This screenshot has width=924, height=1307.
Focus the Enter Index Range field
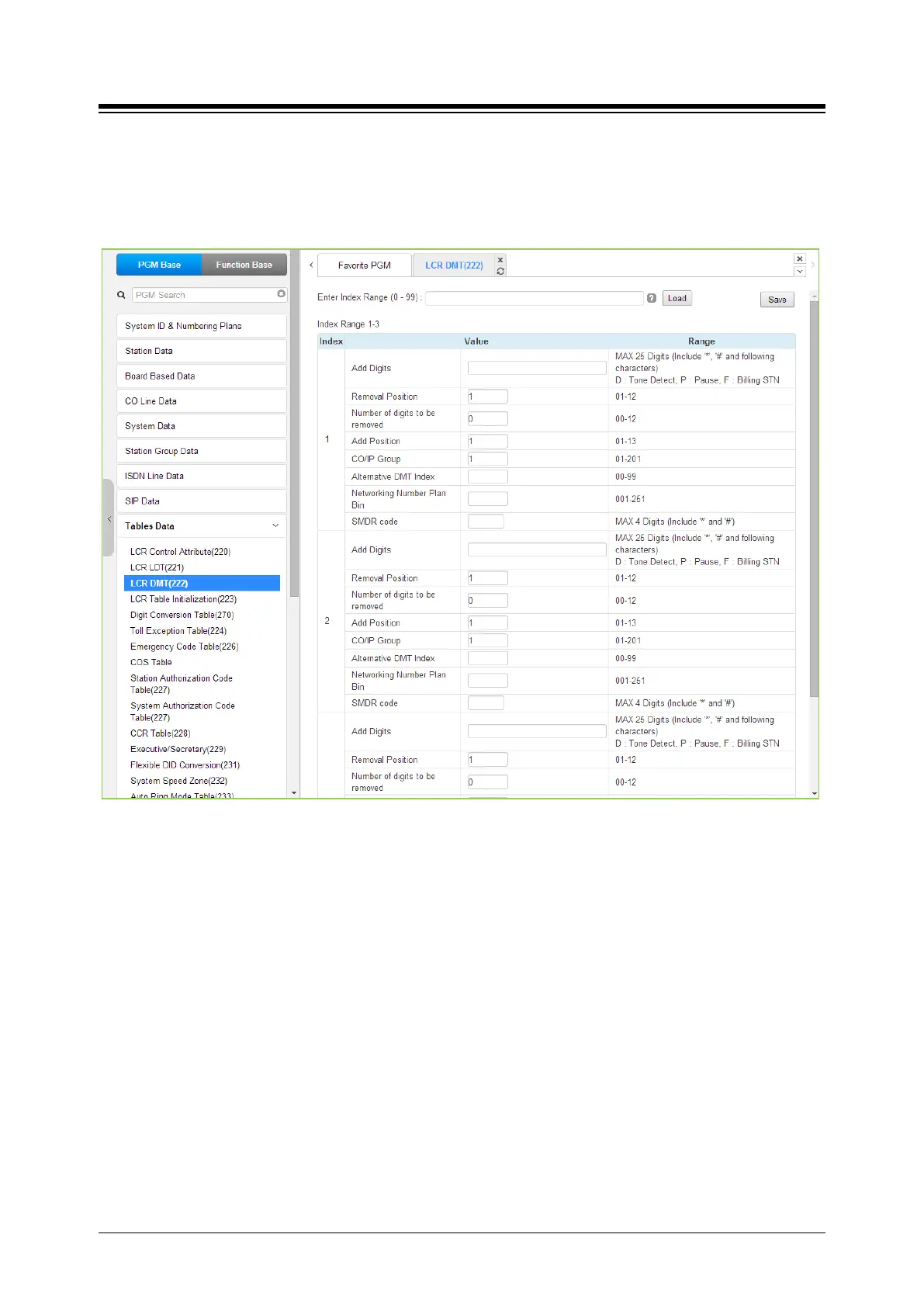(535, 298)
